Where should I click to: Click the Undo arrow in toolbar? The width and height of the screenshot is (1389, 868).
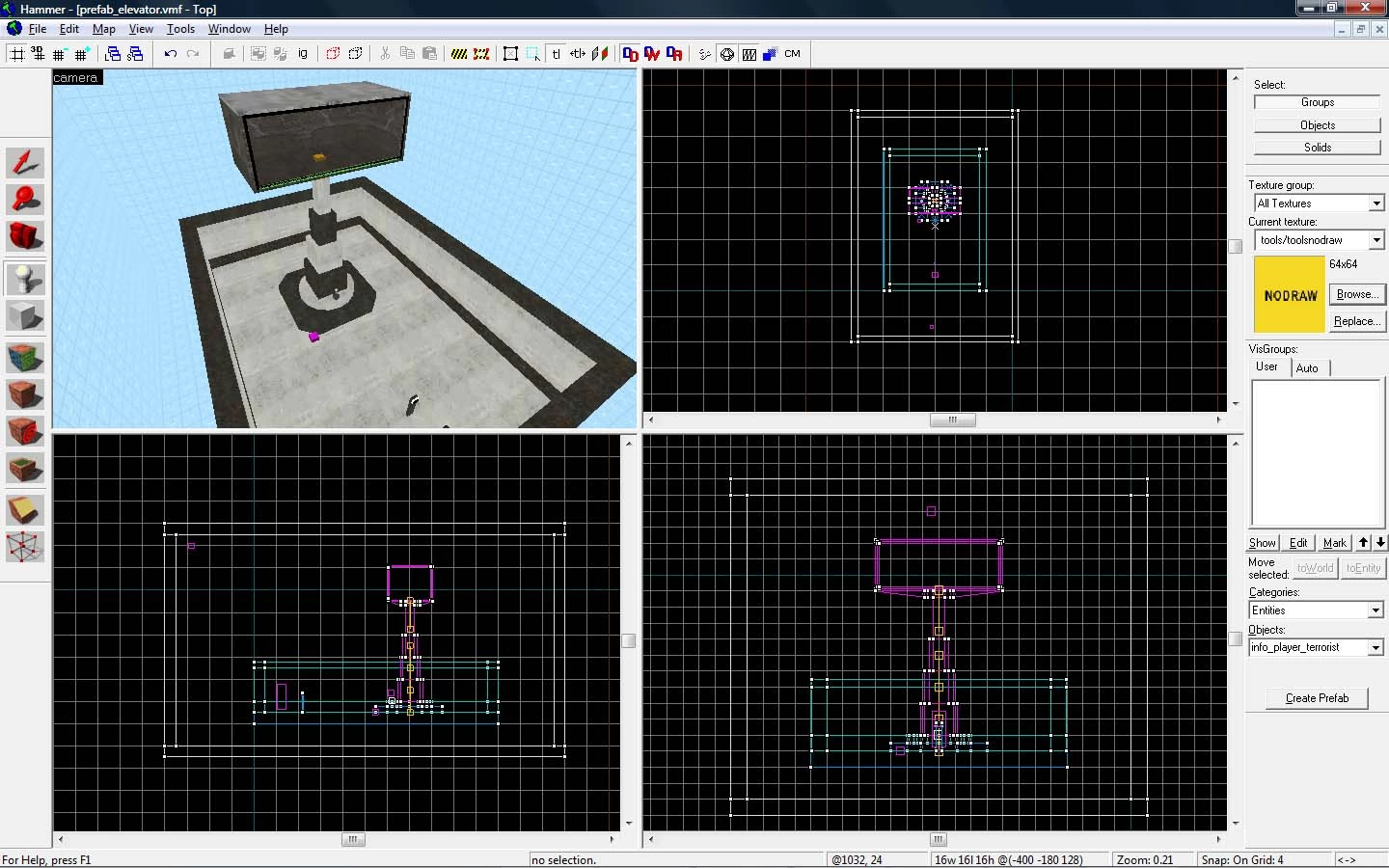point(171,54)
